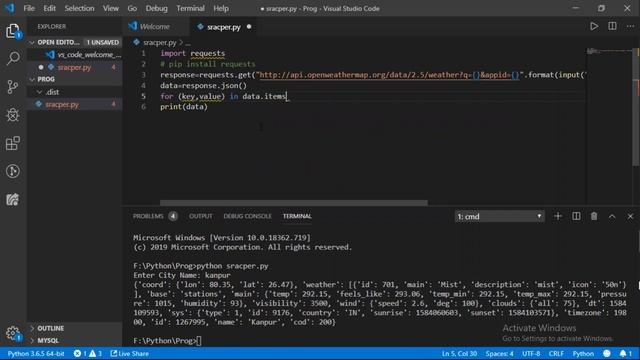Maximize the panel with up chevron
This screenshot has width=640, height=360.
coord(612,216)
